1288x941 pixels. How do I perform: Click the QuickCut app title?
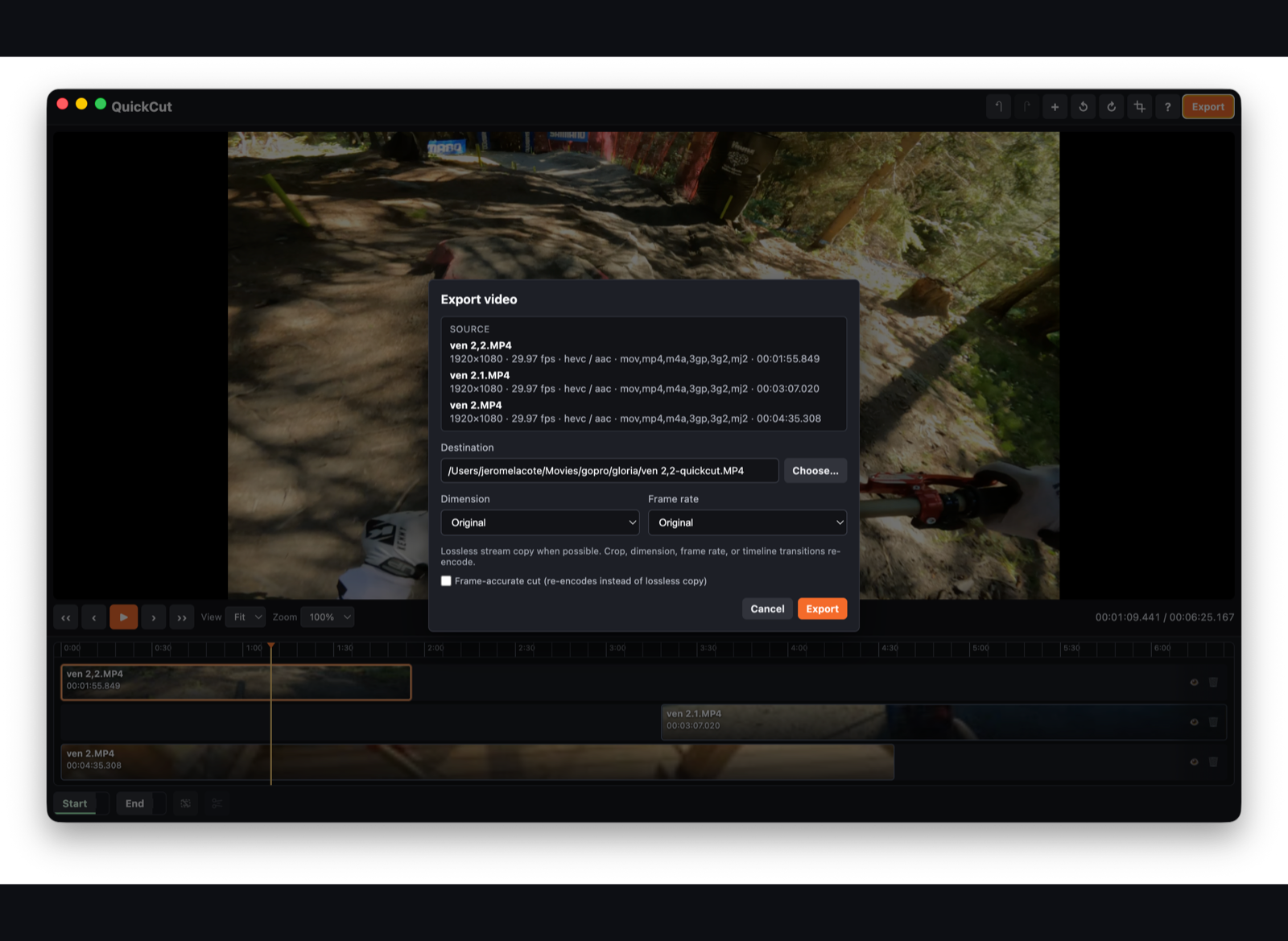click(142, 106)
